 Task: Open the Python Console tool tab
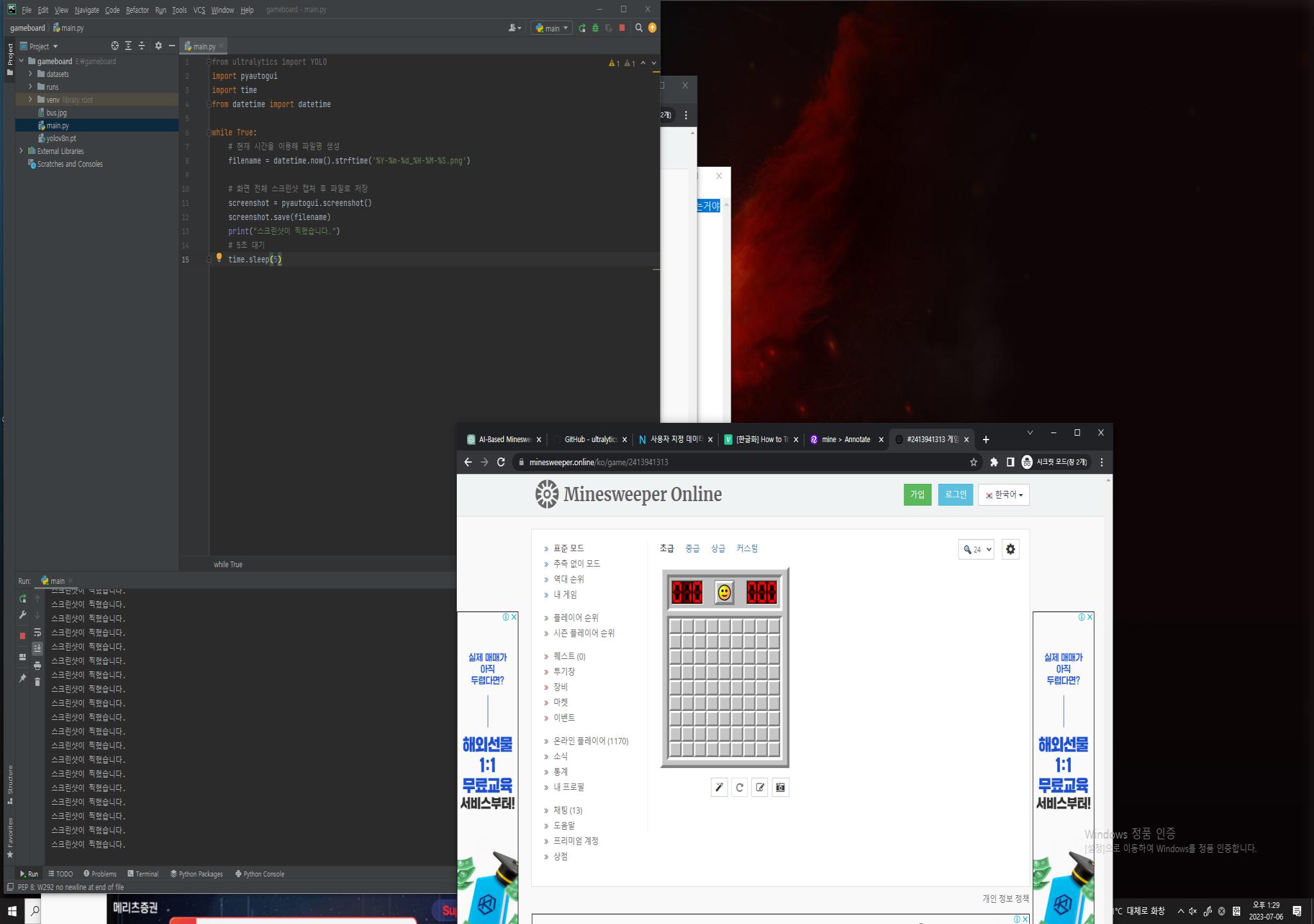259,874
